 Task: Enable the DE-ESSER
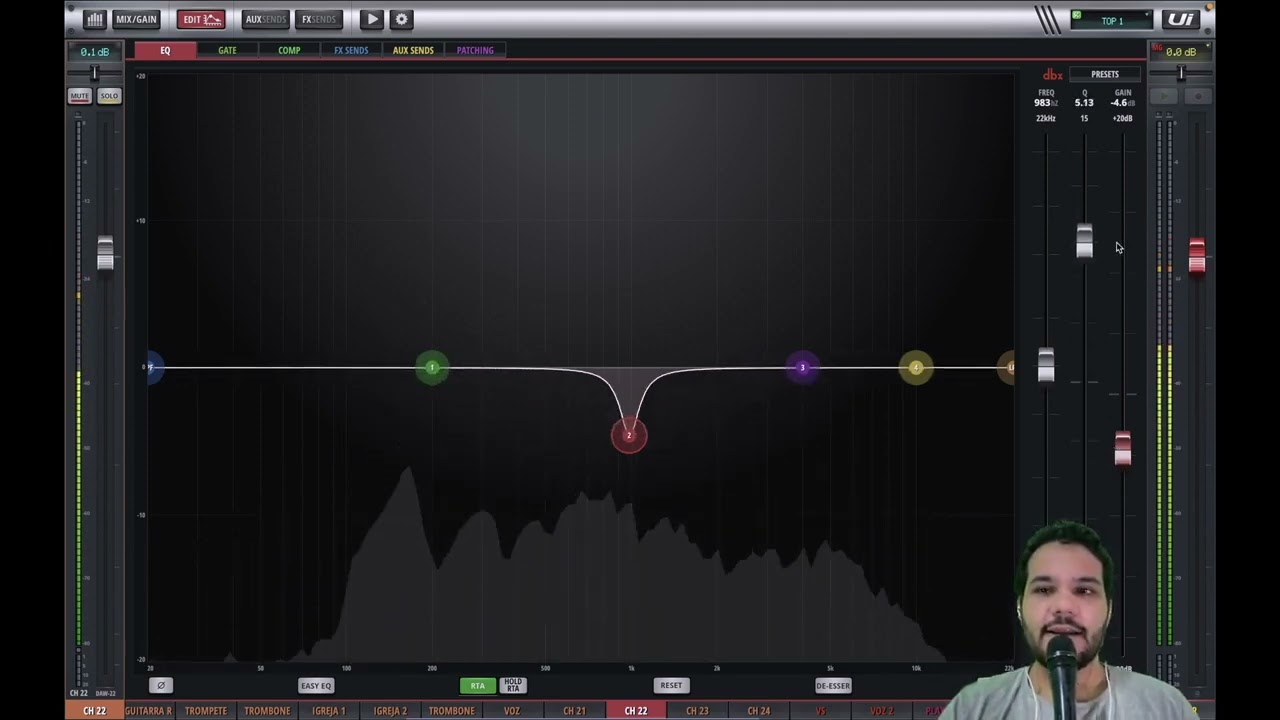tap(833, 685)
